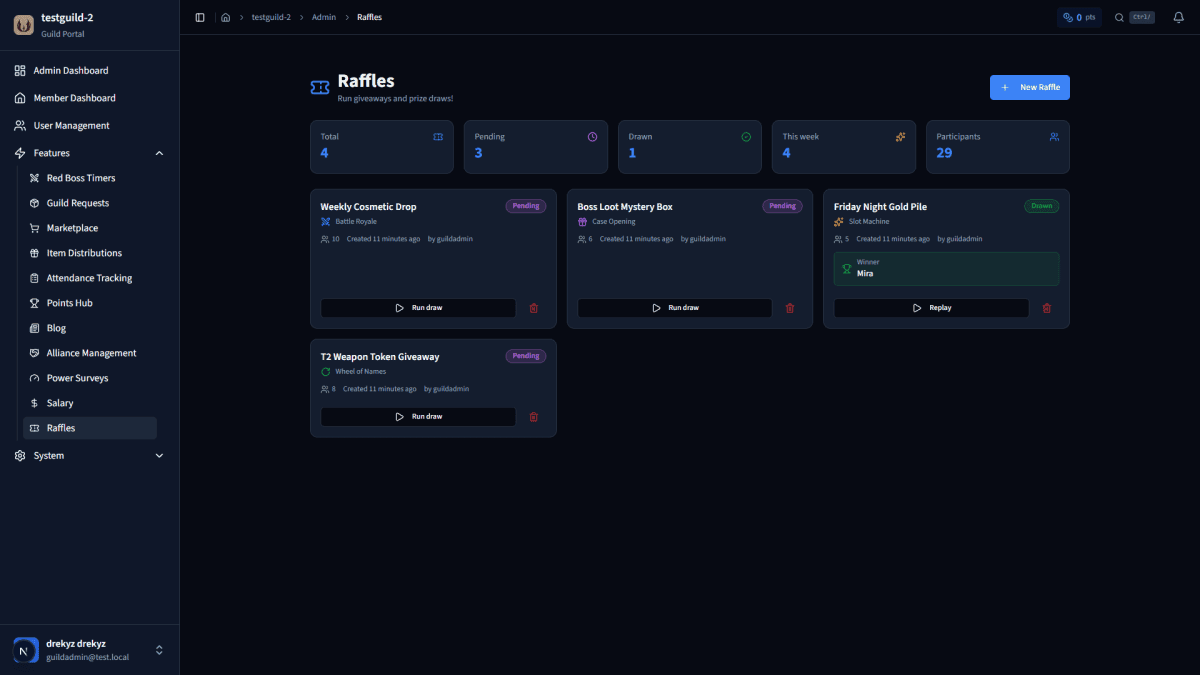Click the Drawn badge on Friday Night Gold Pile
Image resolution: width=1200 pixels, height=675 pixels.
pos(1041,206)
